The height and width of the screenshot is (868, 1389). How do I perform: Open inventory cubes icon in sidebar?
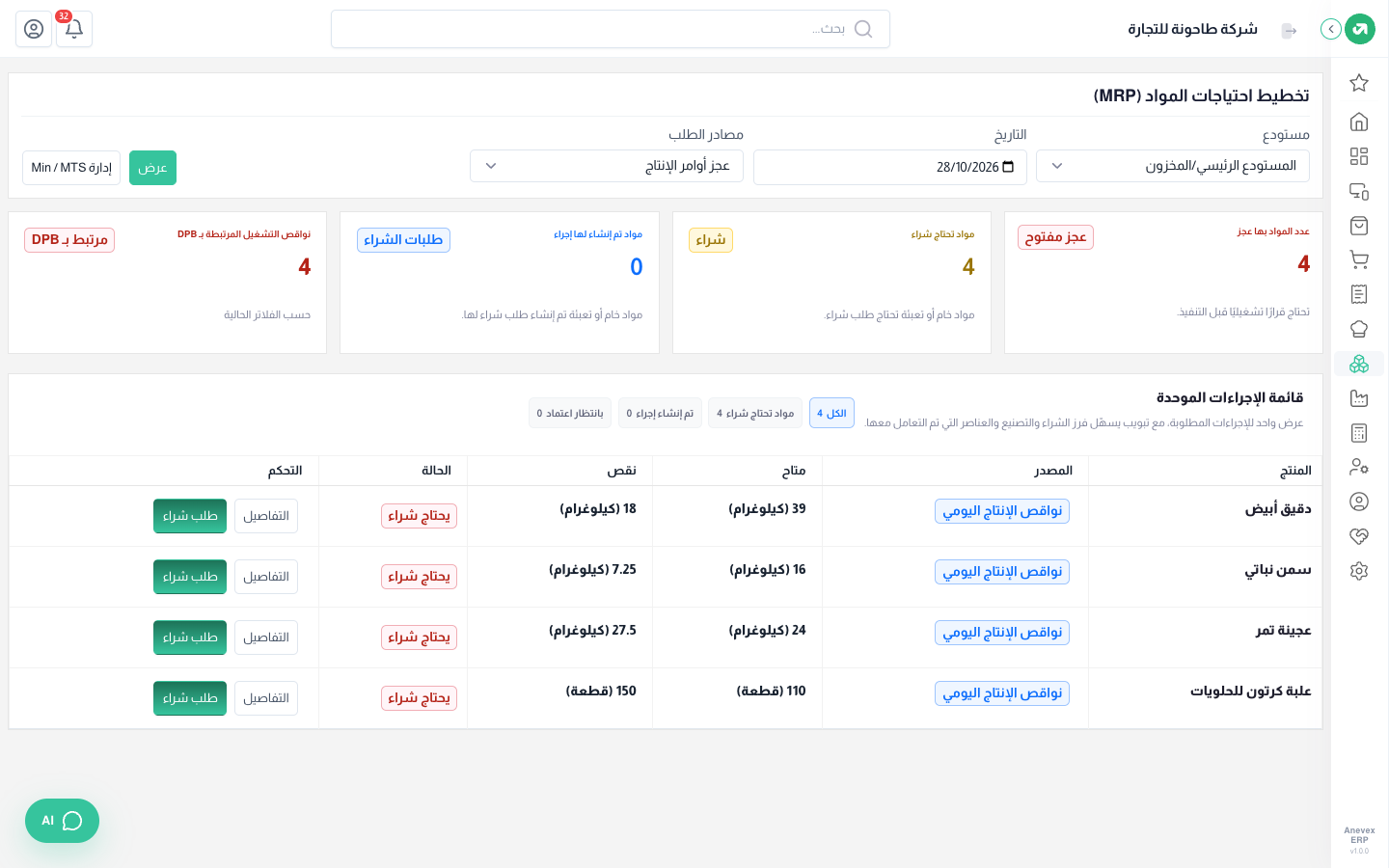point(1359,364)
